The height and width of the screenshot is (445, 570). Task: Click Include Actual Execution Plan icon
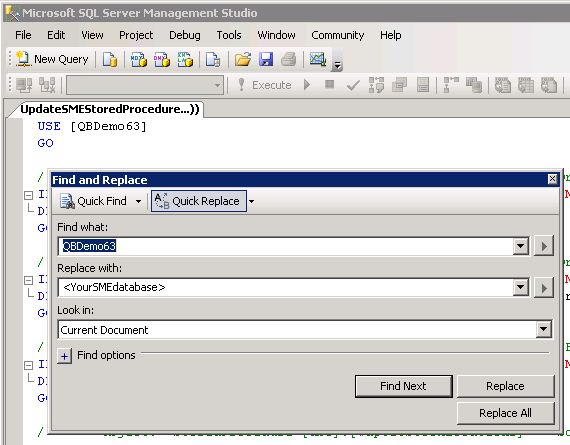pyautogui.click(x=451, y=85)
